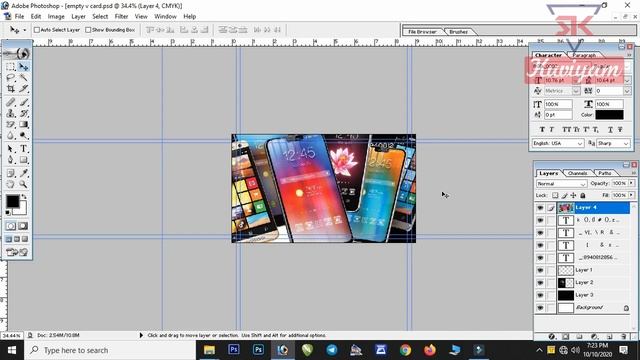The height and width of the screenshot is (360, 640).
Task: Open the Brushes palette tab
Action: pos(458,31)
